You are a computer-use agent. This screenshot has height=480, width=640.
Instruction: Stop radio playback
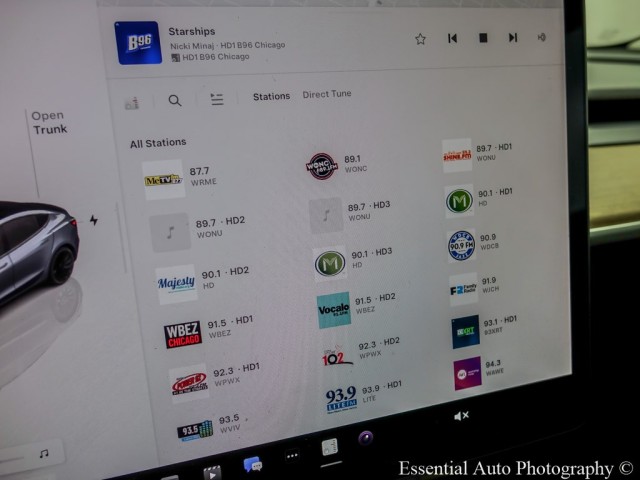coord(482,38)
